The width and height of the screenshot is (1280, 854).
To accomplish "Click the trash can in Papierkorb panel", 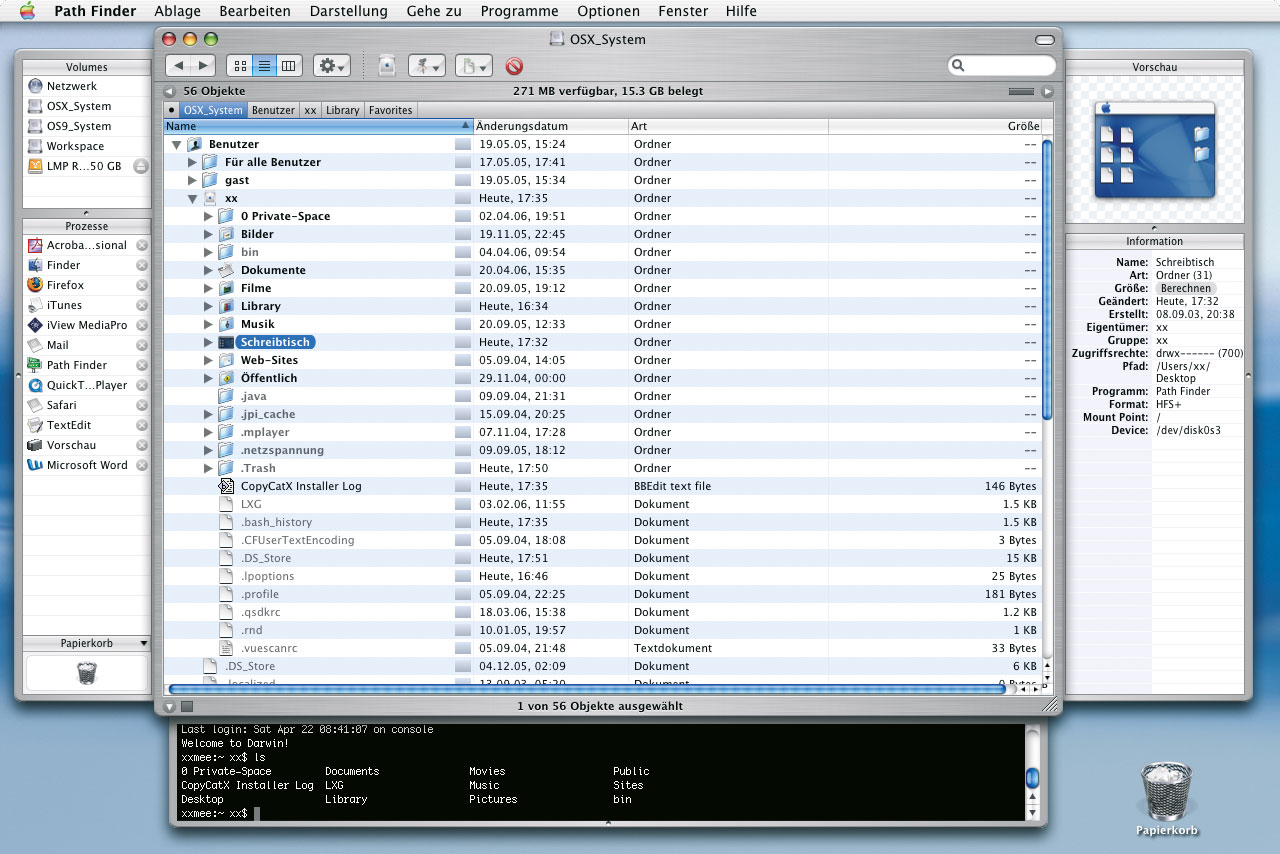I will [87, 673].
